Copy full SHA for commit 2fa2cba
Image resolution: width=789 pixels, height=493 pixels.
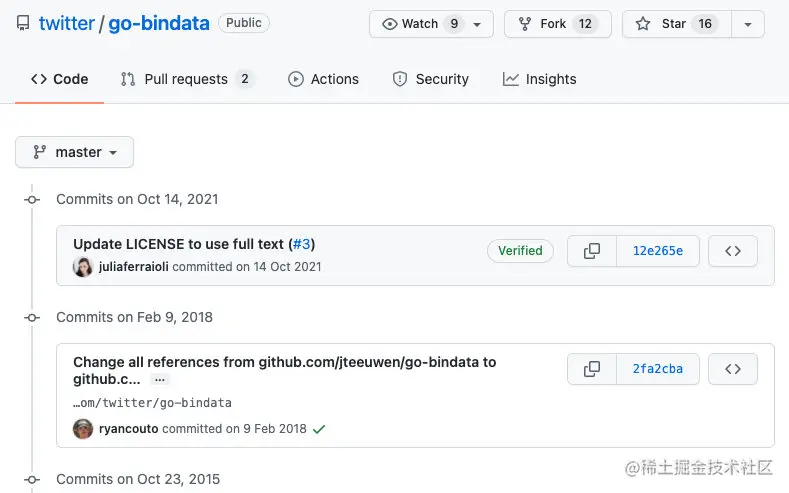coord(592,369)
